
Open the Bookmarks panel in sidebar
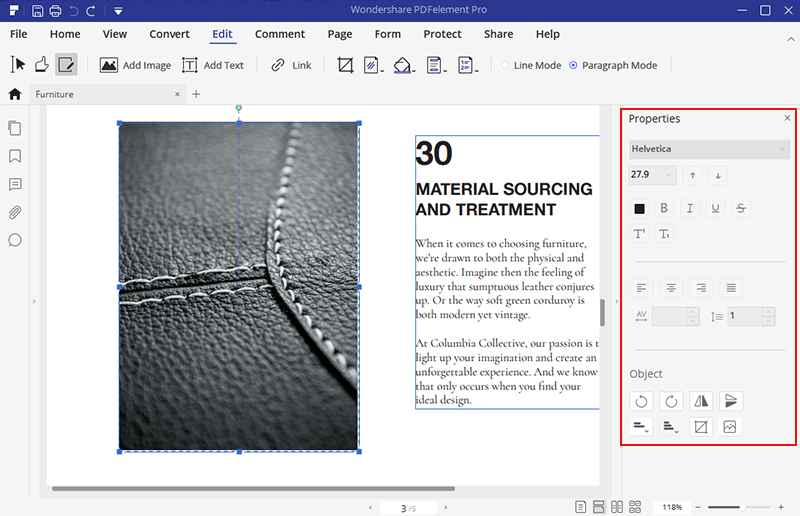[15, 156]
